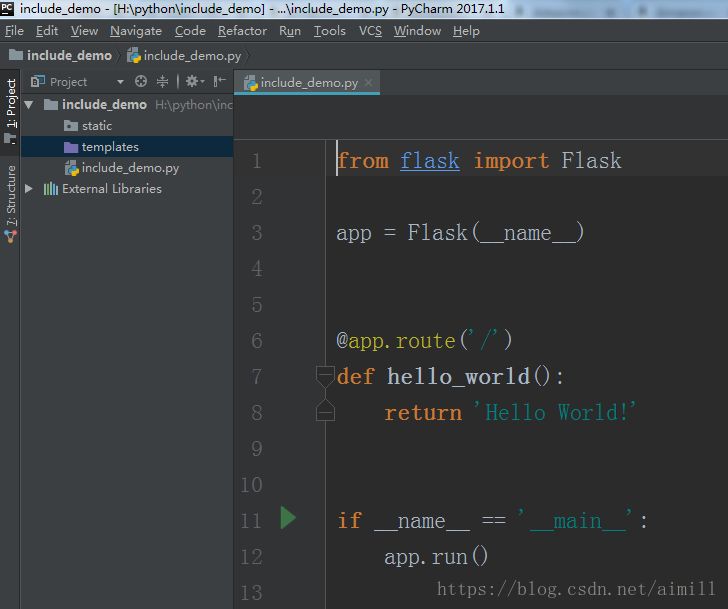The height and width of the screenshot is (609, 728).
Task: Fold the hello_world function using the gutter marker
Action: (325, 377)
